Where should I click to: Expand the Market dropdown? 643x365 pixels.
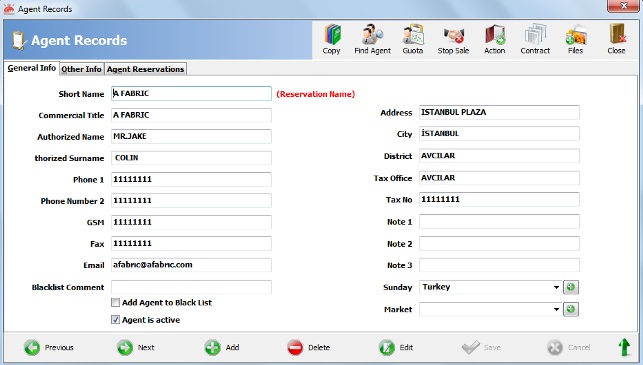[x=556, y=310]
